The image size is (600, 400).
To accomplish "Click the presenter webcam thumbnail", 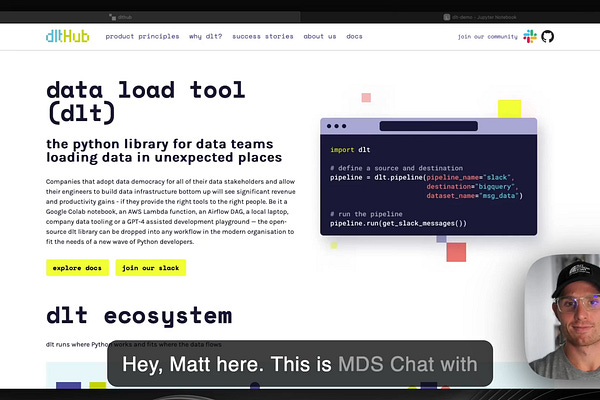I will [x=562, y=317].
